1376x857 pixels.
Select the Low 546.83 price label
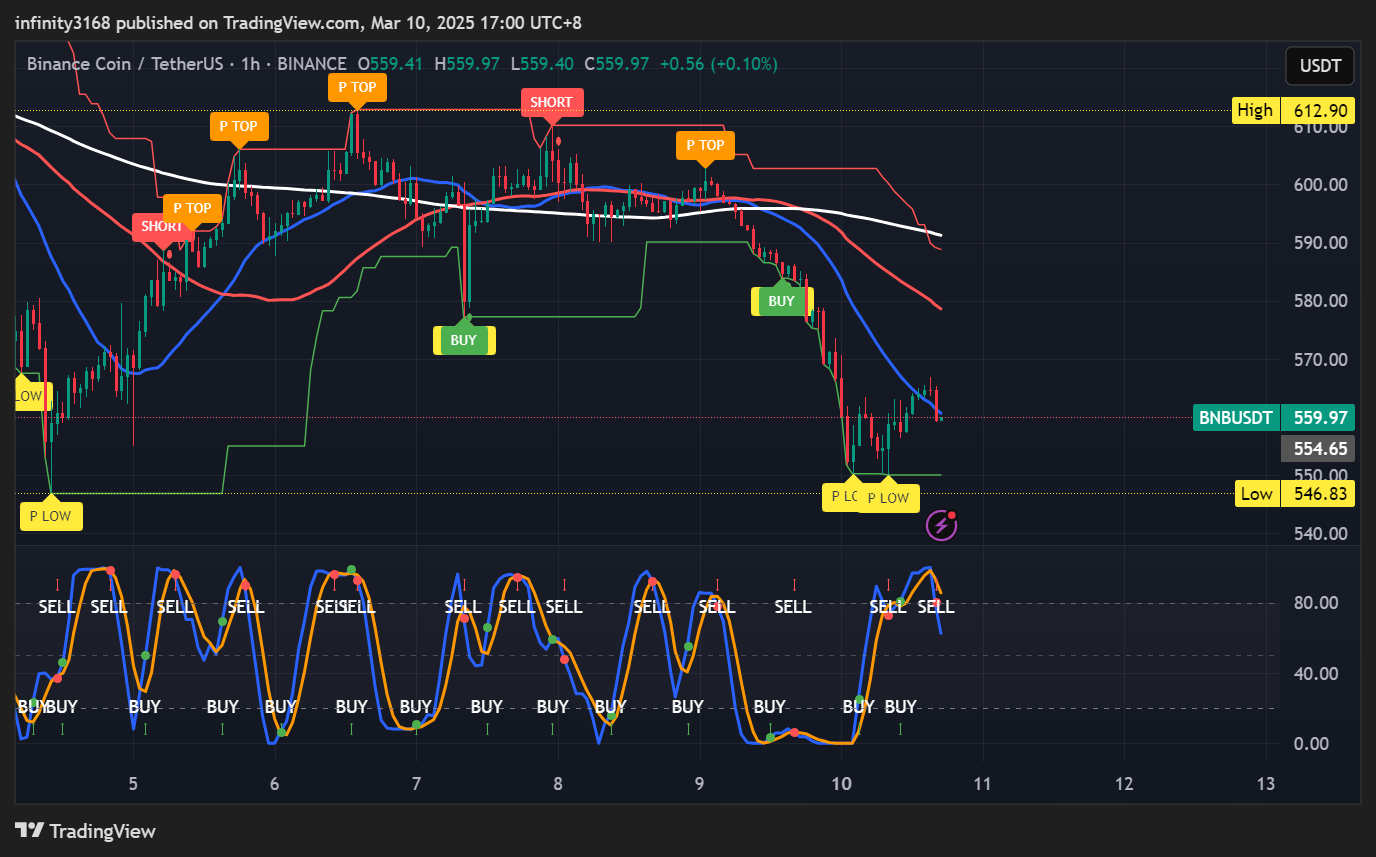tap(1294, 494)
